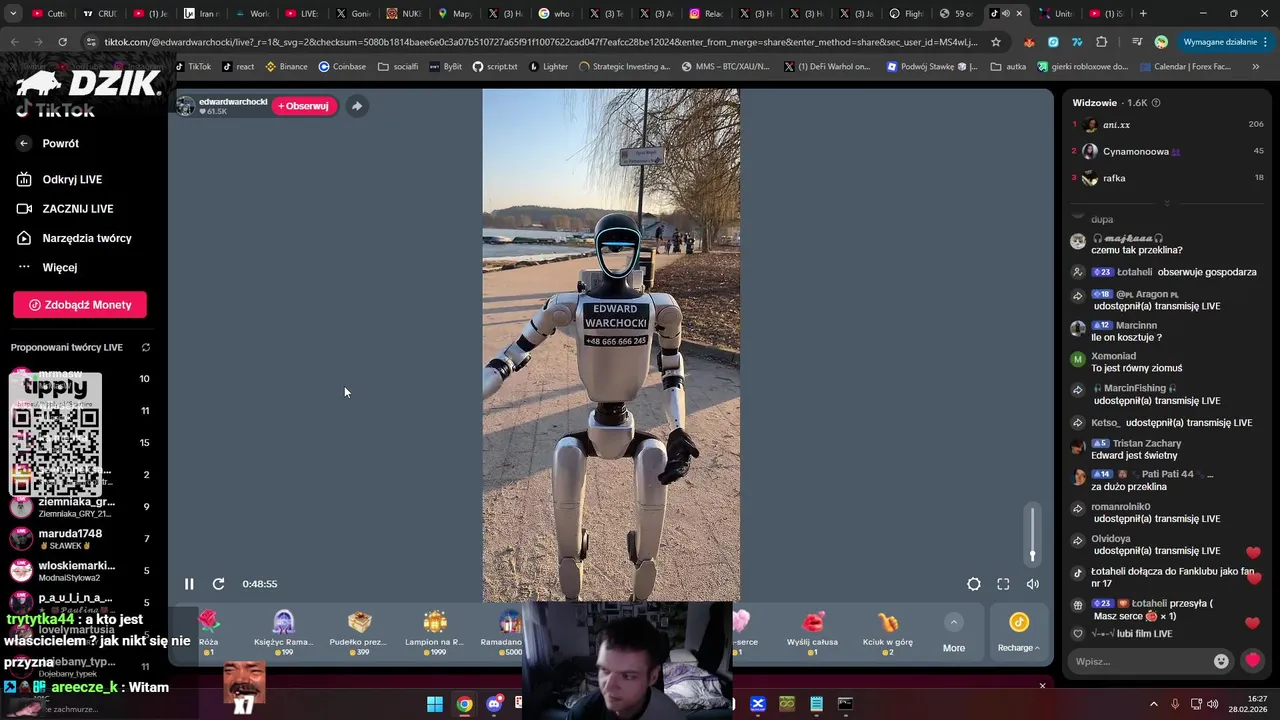Click the Wymagane działanie browser button
1280x720 pixels.
tap(1225, 42)
